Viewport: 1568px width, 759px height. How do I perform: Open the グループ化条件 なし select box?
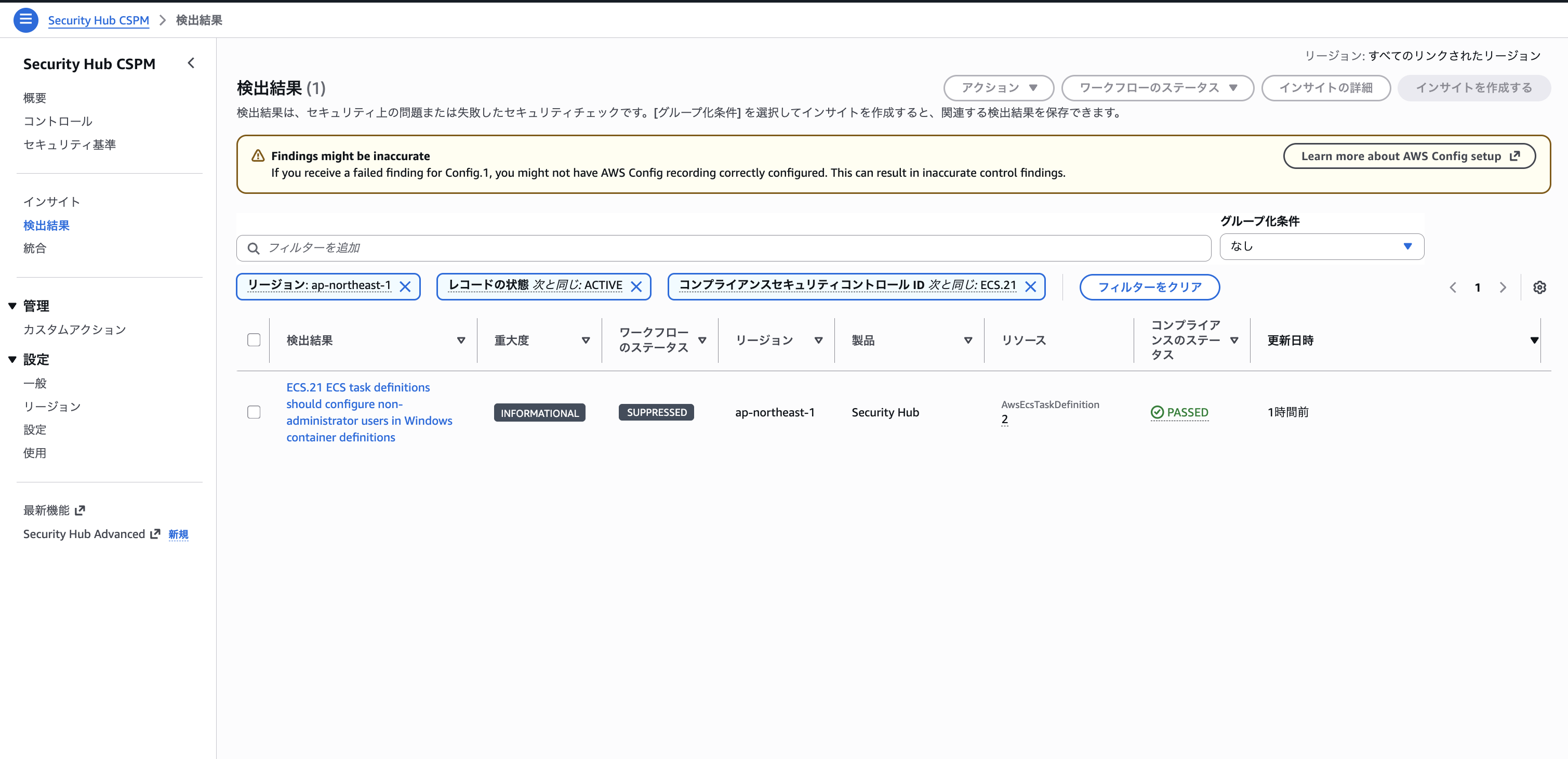[x=1322, y=247]
